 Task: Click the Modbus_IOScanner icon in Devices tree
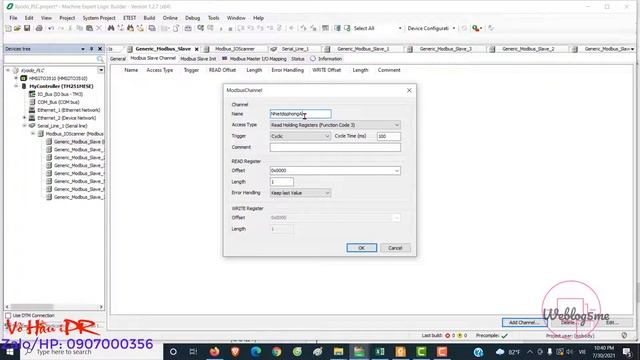(40, 133)
